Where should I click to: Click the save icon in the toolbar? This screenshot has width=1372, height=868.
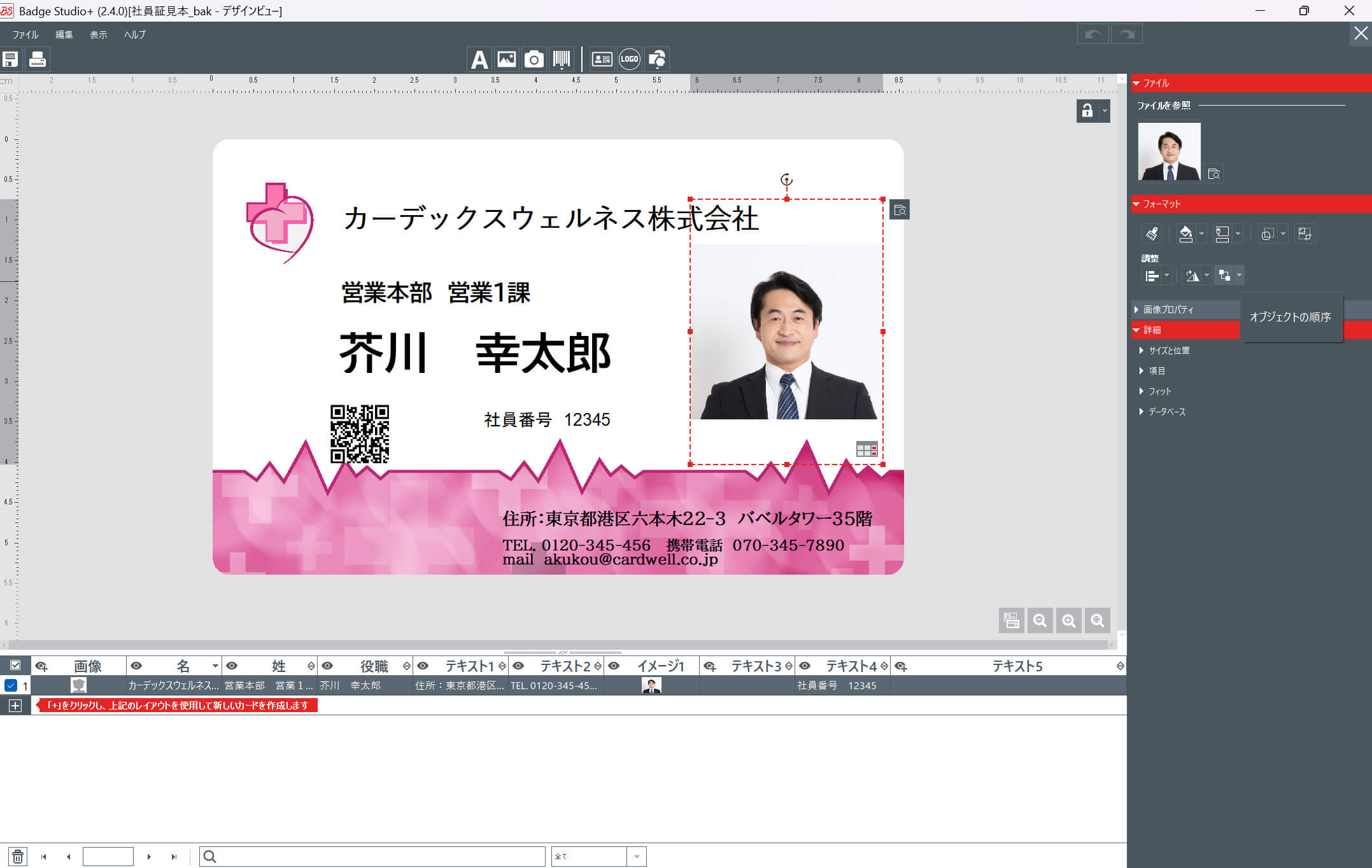pyautogui.click(x=10, y=59)
